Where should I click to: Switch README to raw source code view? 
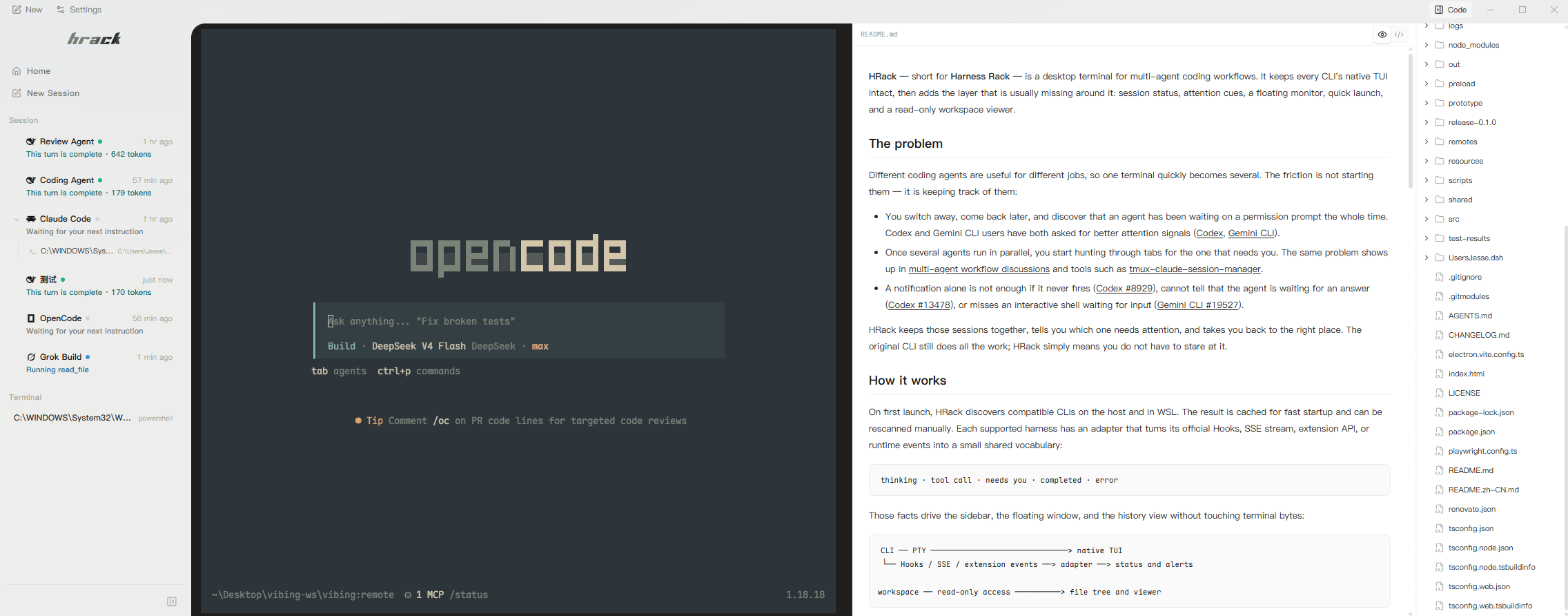(1399, 35)
